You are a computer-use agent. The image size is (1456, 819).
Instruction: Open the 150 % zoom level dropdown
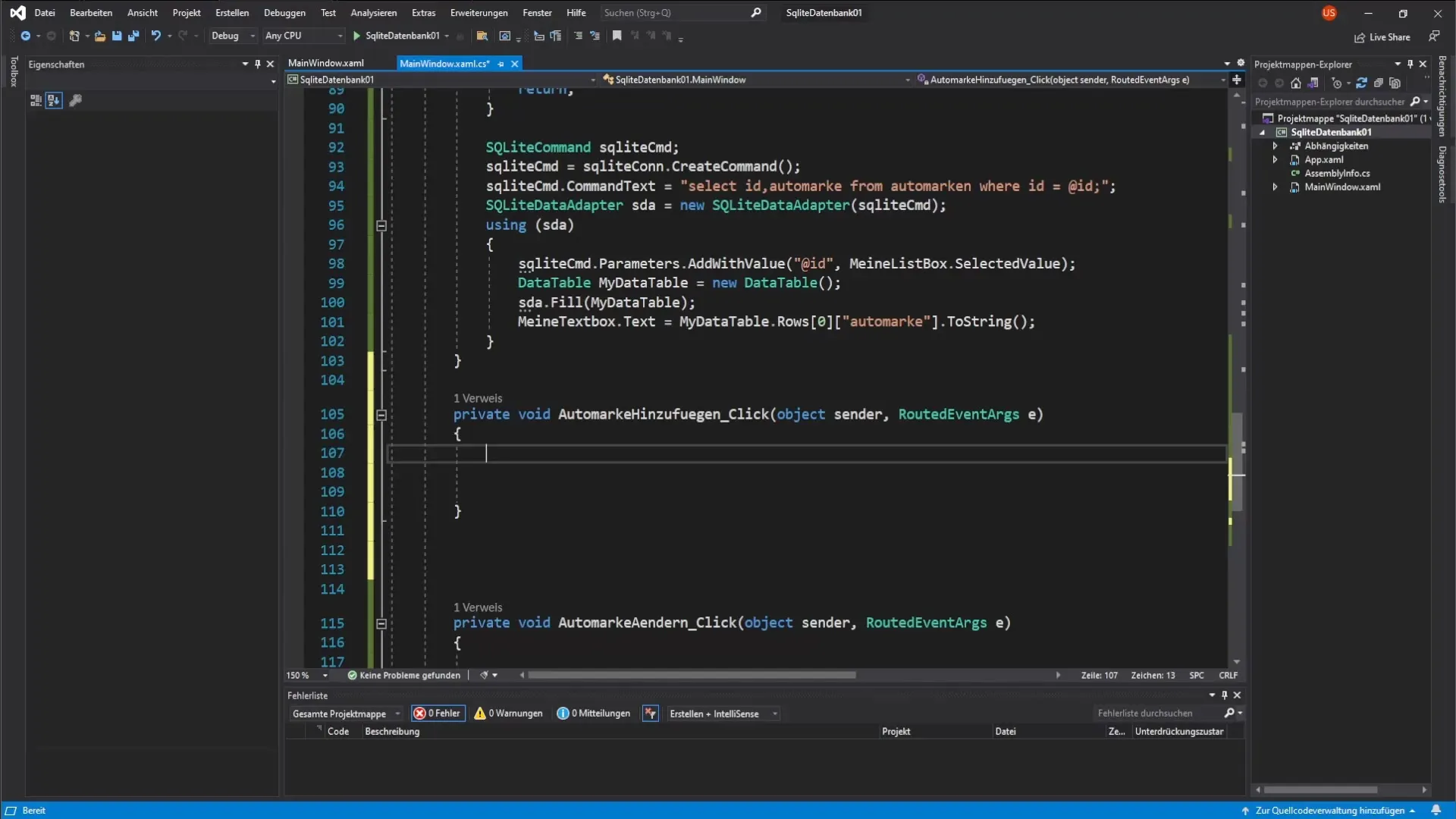tap(307, 675)
